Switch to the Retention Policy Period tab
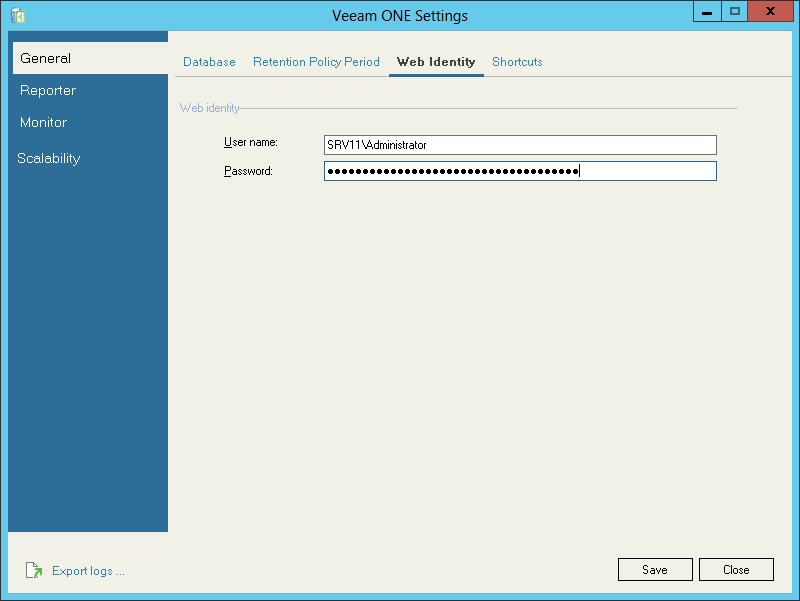Viewport: 800px width, 601px height. pos(316,62)
